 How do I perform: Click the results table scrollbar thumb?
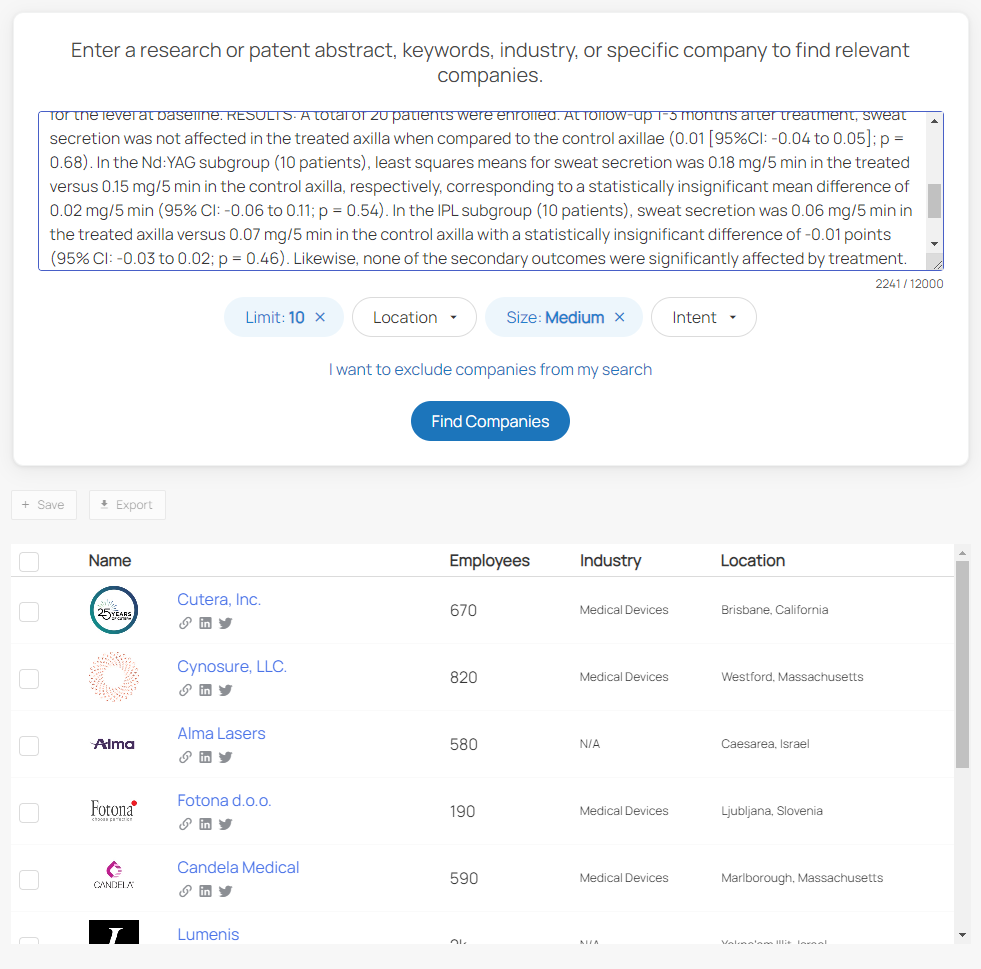[962, 664]
